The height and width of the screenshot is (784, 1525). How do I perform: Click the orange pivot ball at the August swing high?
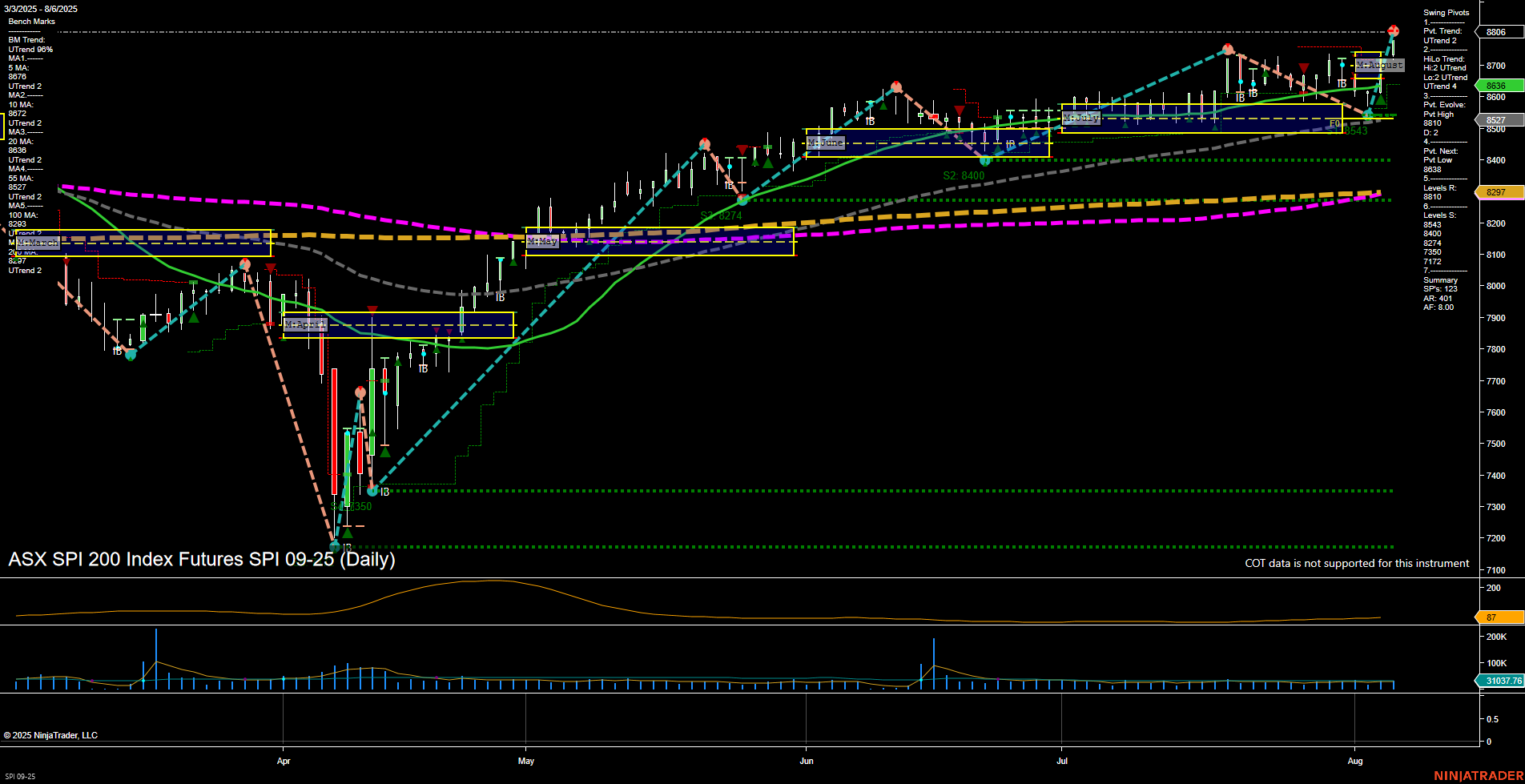click(x=1394, y=30)
